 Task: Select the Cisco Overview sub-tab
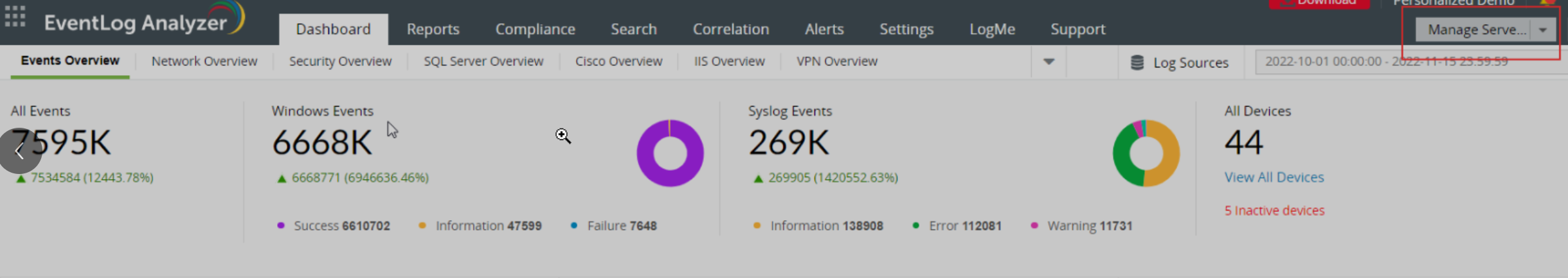(x=618, y=61)
